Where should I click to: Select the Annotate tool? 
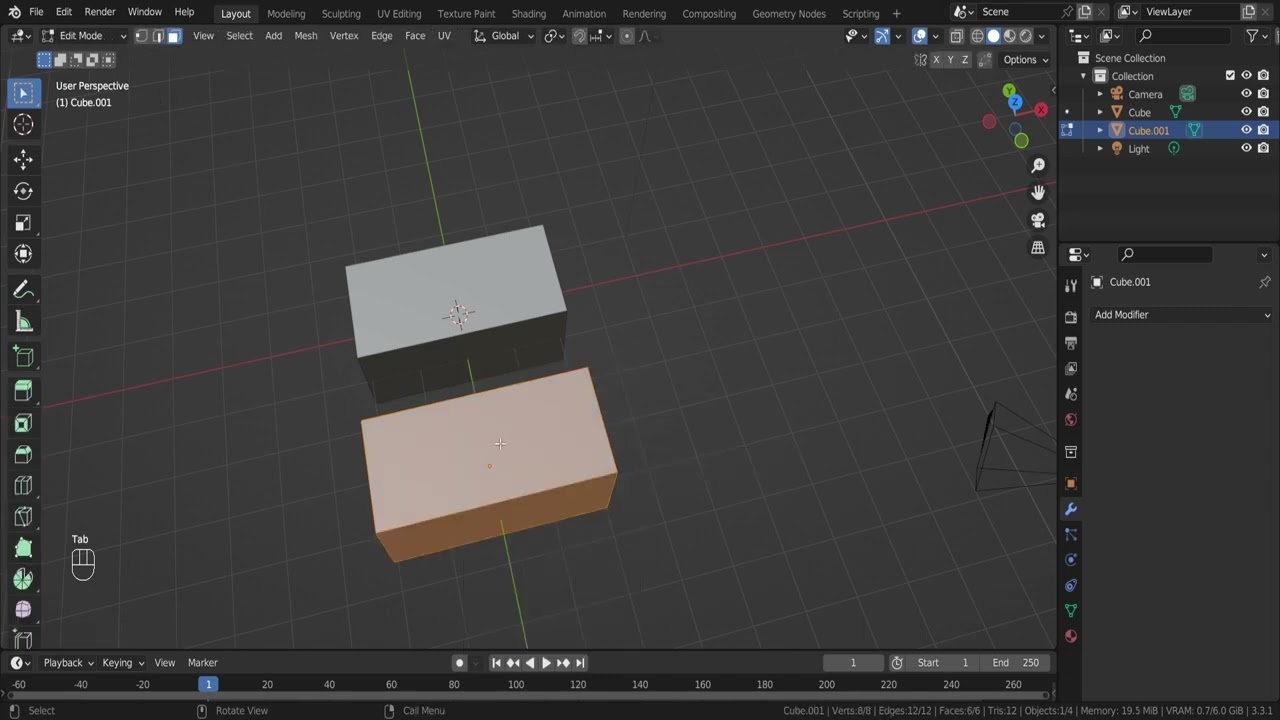tap(23, 289)
